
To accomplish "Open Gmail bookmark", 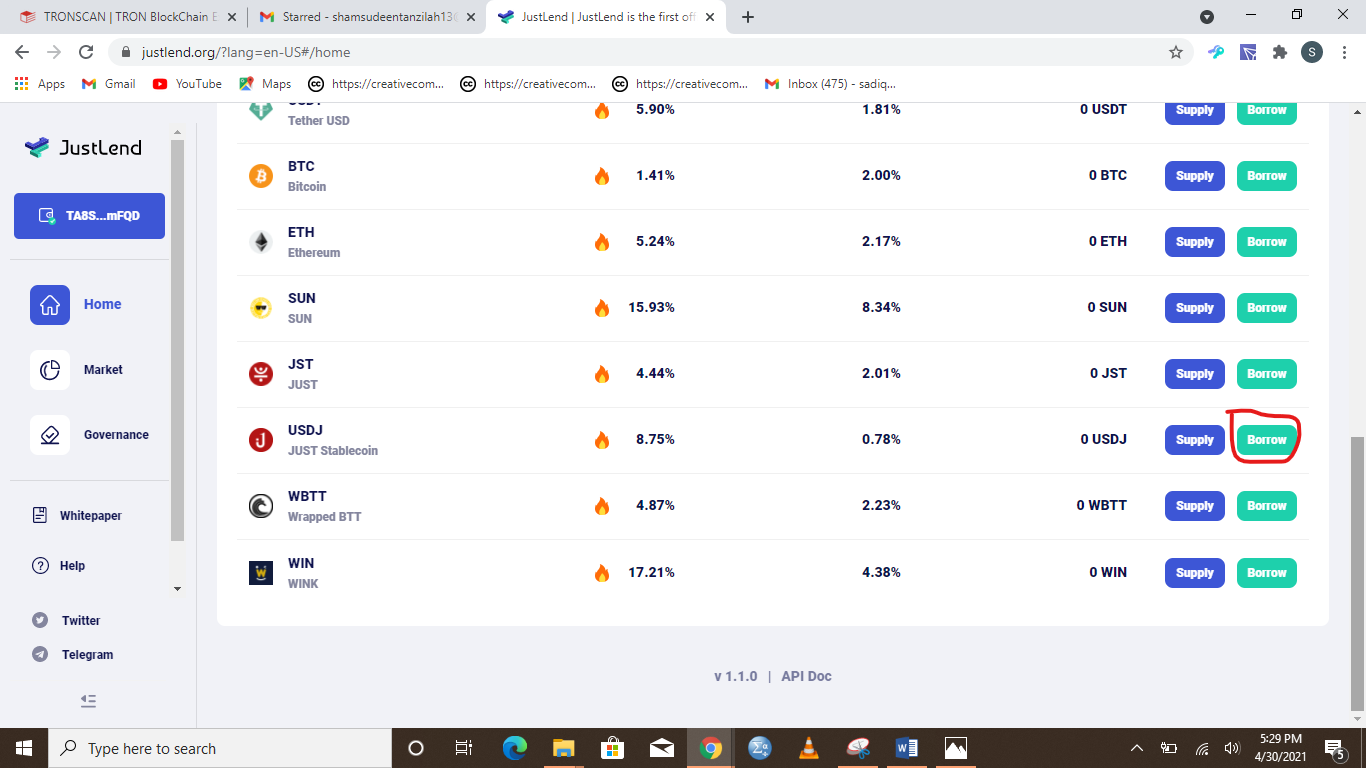I will point(108,84).
